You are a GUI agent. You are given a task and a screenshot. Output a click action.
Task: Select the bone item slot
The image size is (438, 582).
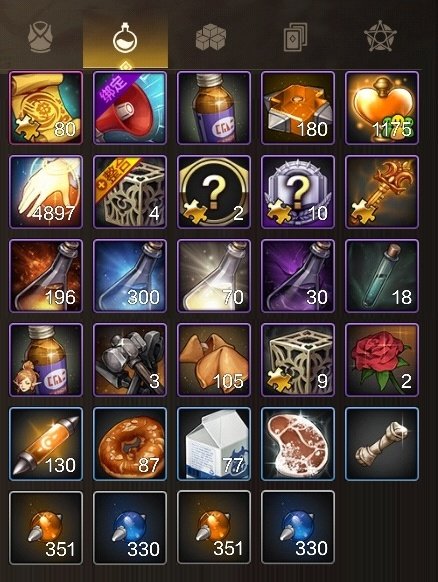(x=382, y=444)
